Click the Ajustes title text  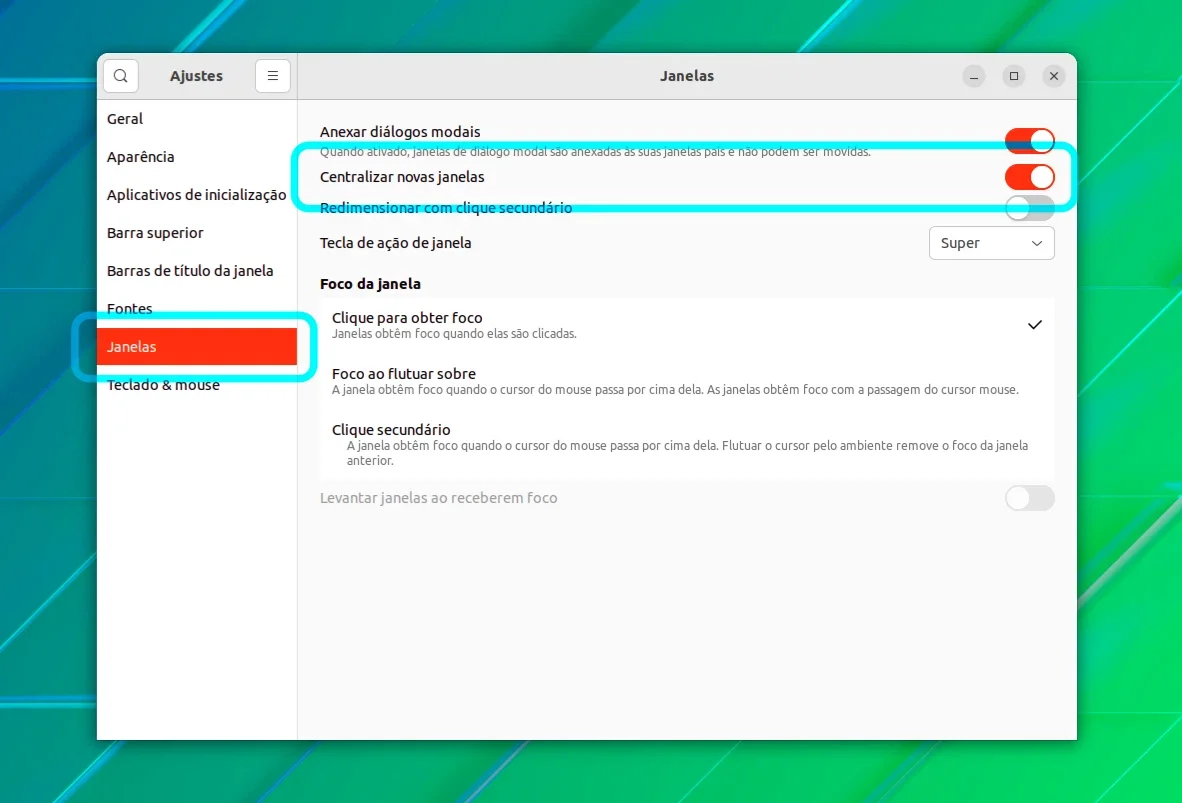pyautogui.click(x=196, y=76)
